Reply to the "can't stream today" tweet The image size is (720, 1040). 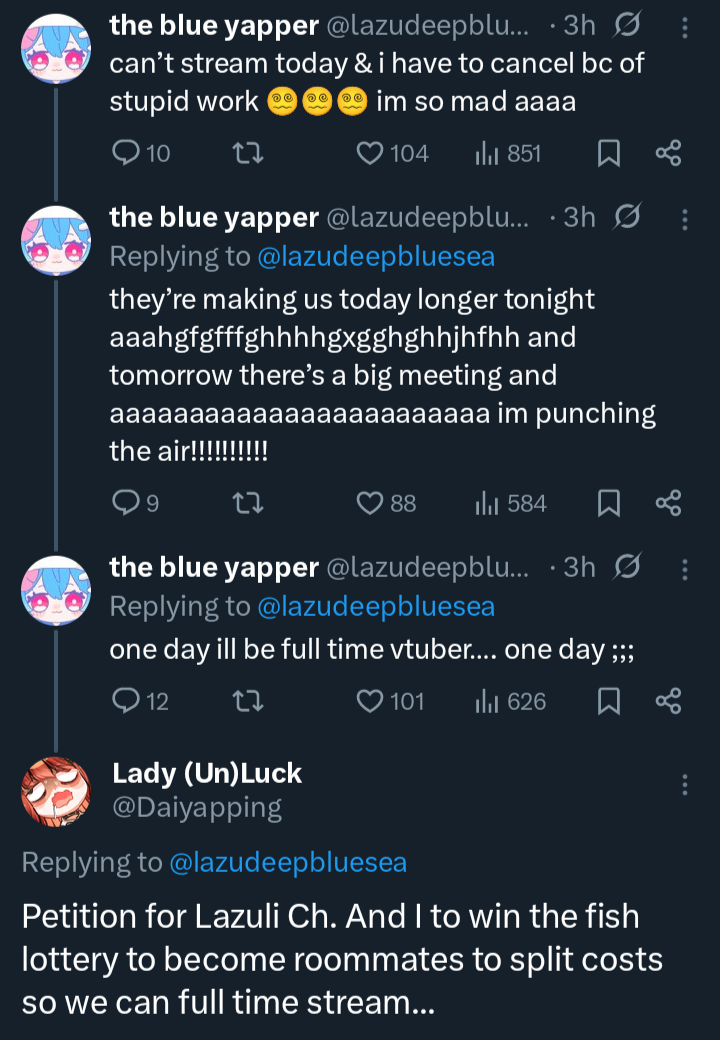(126, 153)
